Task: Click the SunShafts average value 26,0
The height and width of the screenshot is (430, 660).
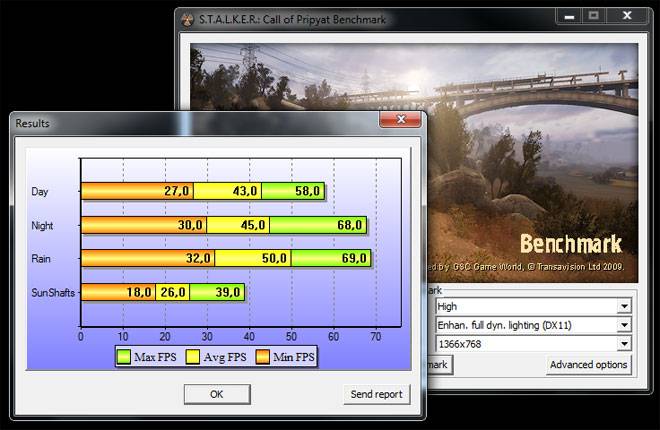Action: click(173, 292)
